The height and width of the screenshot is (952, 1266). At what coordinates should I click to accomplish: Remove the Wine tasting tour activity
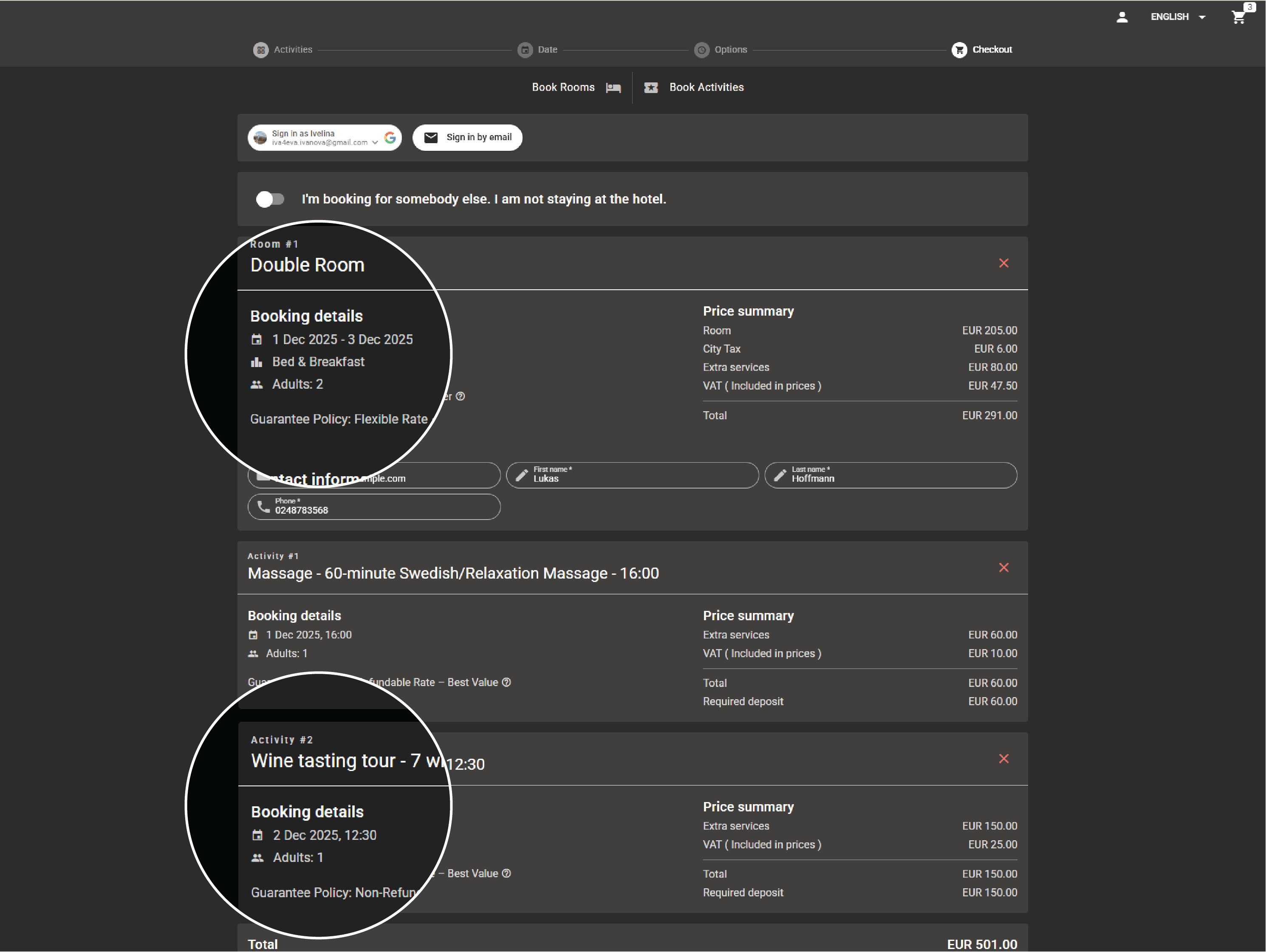pyautogui.click(x=1004, y=759)
